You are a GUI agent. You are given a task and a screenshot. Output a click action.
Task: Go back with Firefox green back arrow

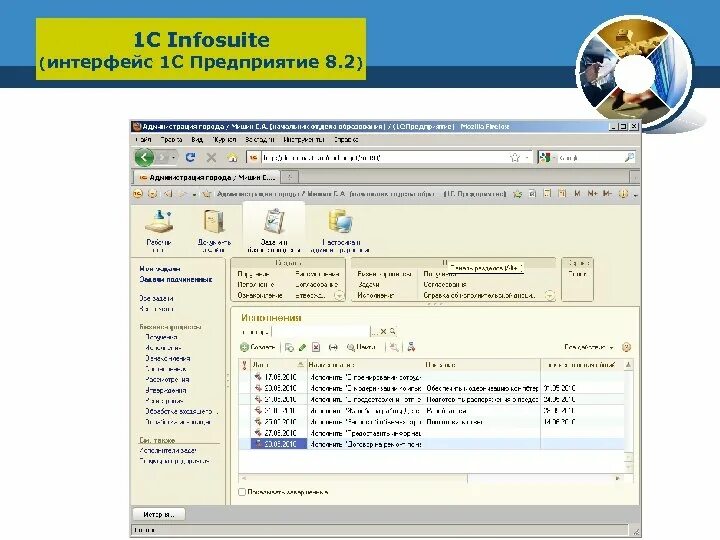(144, 158)
